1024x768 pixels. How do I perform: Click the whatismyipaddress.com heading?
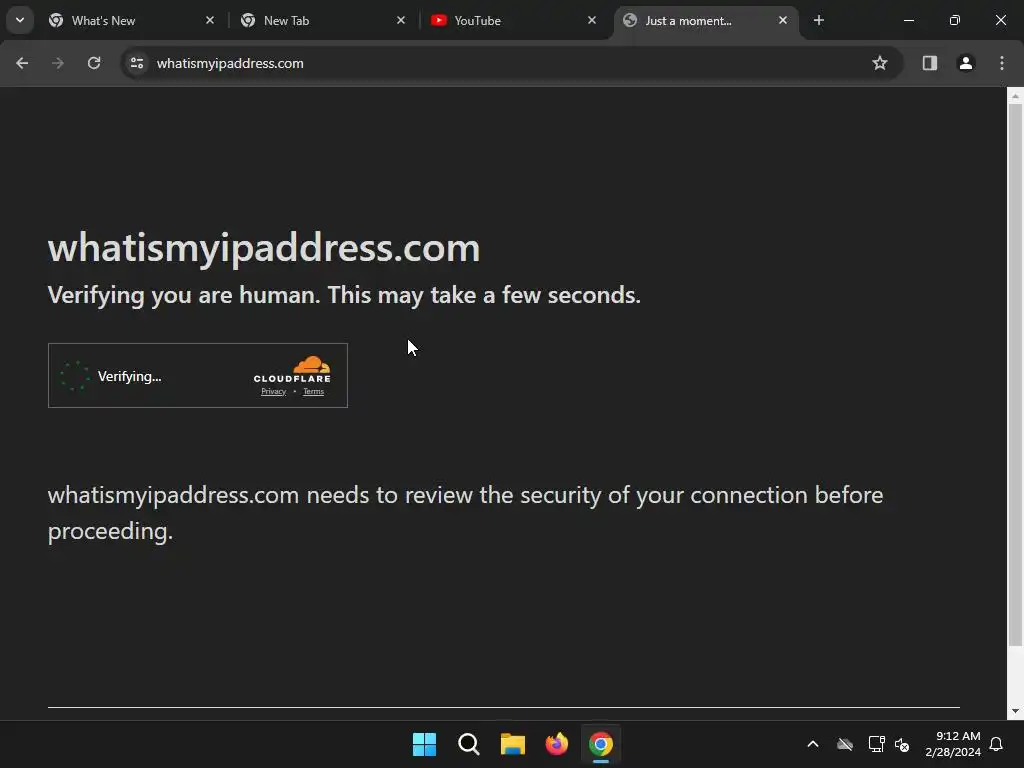(x=264, y=248)
